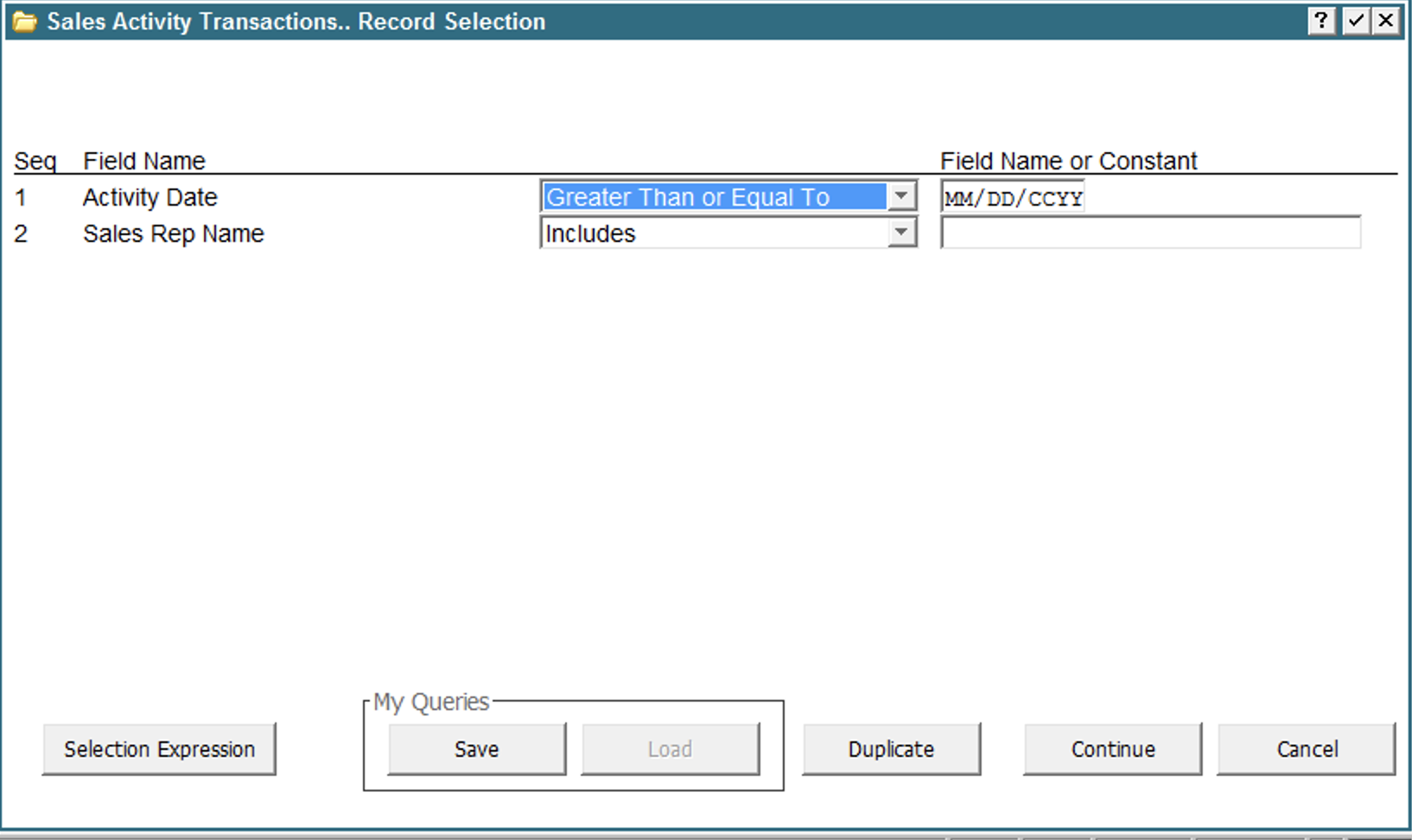Click the 'Field Name or Constant' column header
The height and width of the screenshot is (840, 1412).
[1068, 161]
